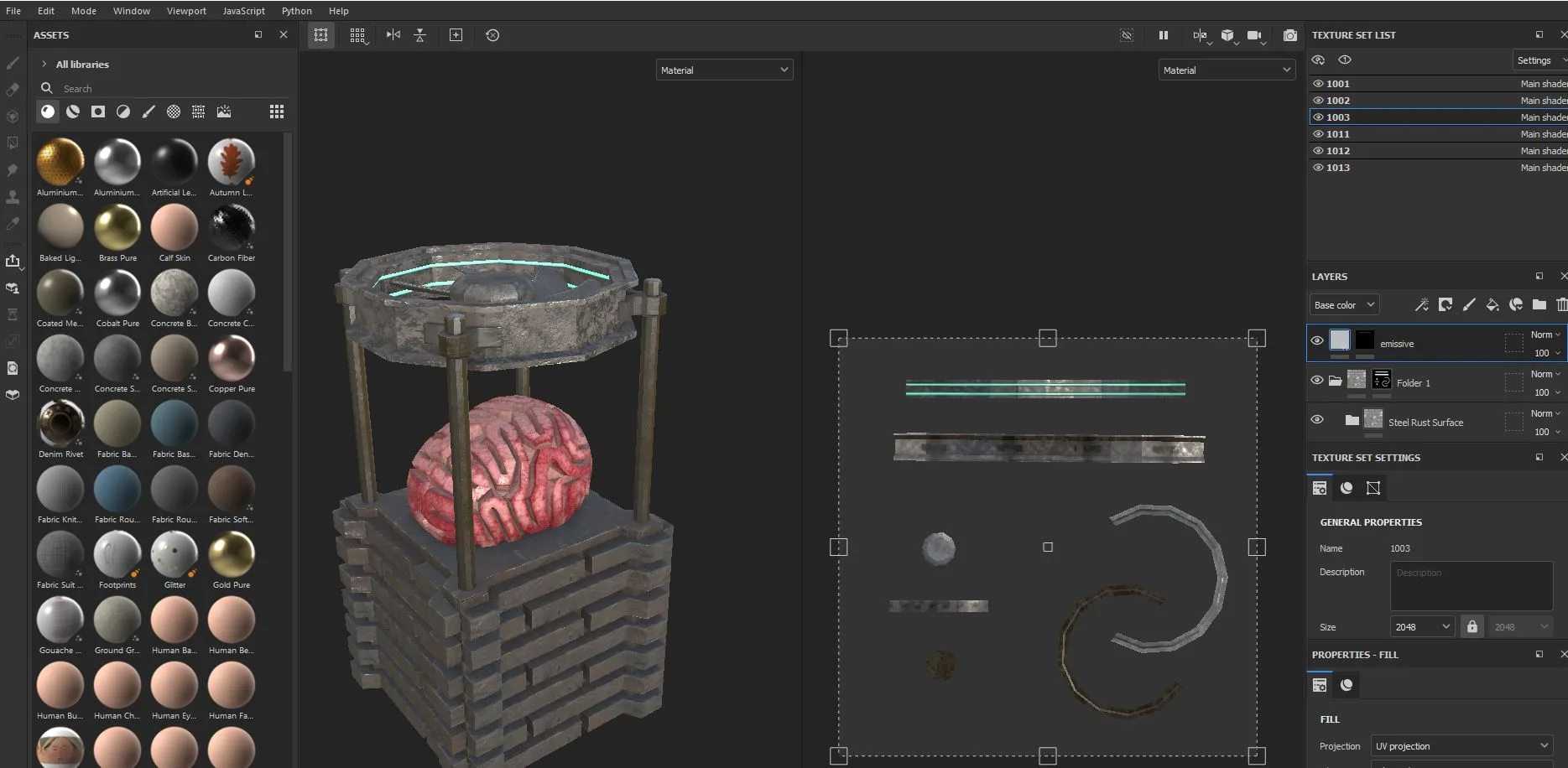Filter assets by Smart masks icon
Viewport: 1568px width, 768px height.
[98, 112]
